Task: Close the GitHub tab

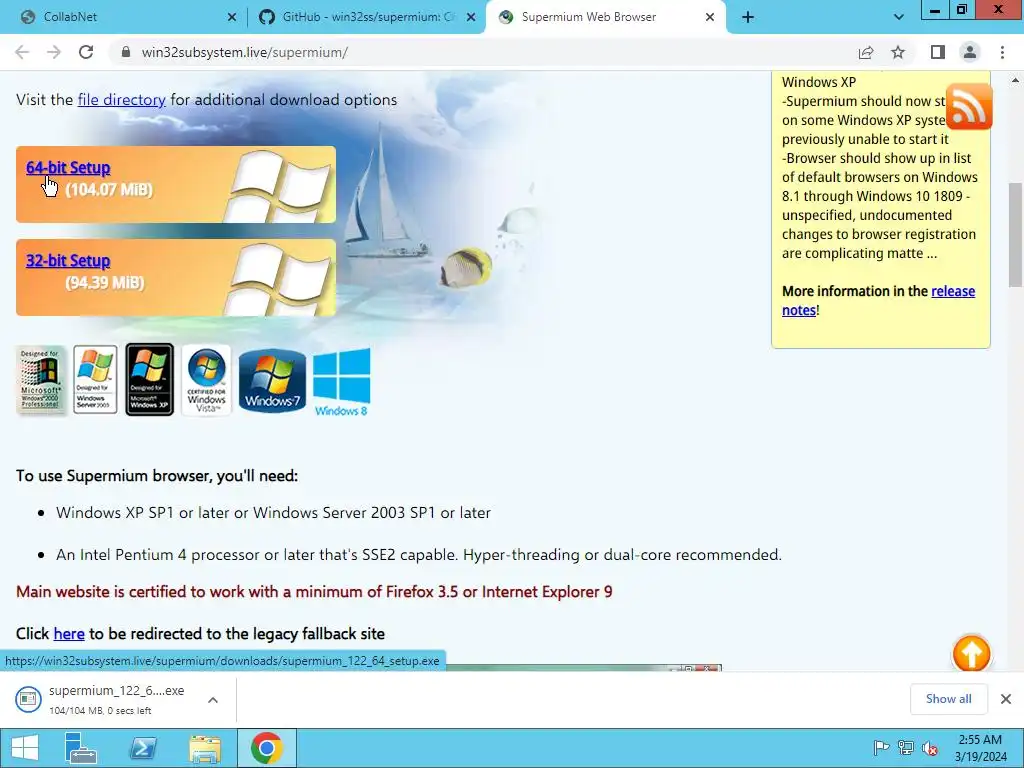Action: coord(471,18)
